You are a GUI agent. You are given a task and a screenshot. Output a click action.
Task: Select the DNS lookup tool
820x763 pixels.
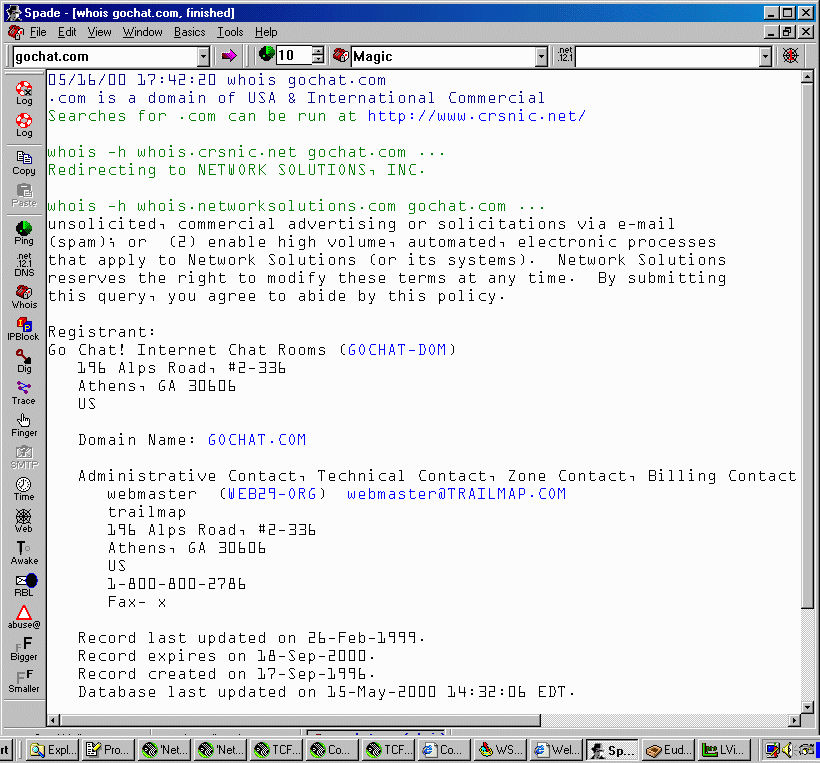[24, 264]
